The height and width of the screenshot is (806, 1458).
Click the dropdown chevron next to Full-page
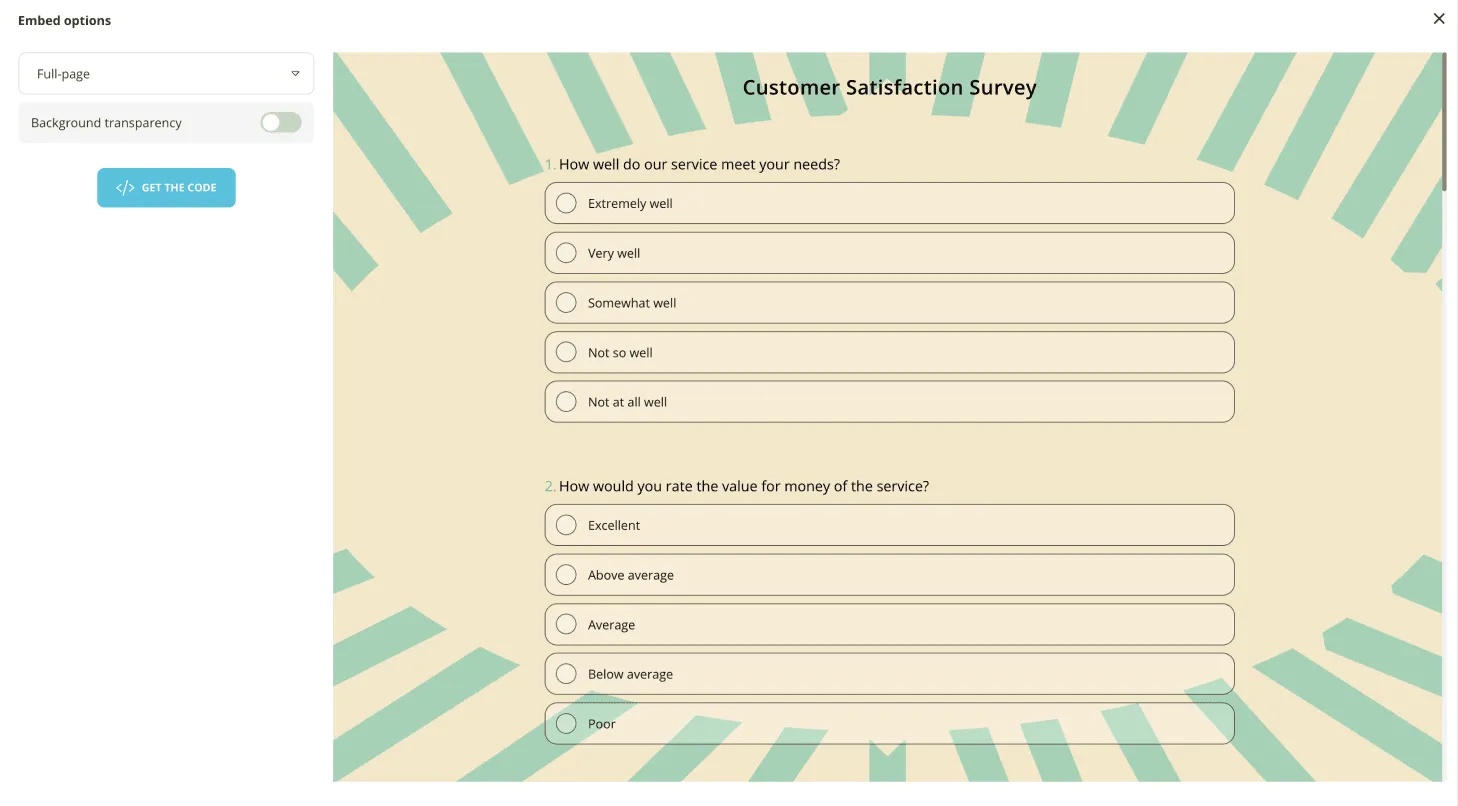tap(296, 73)
